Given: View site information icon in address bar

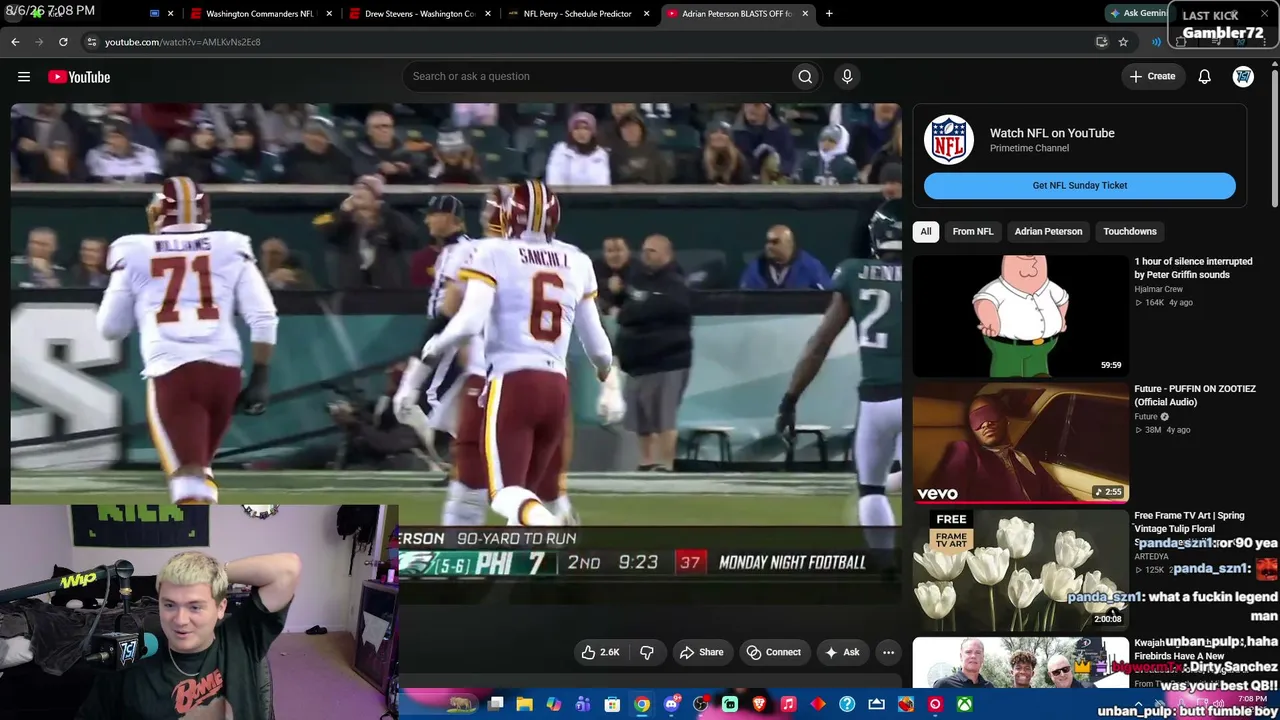Looking at the screenshot, I should click(91, 42).
